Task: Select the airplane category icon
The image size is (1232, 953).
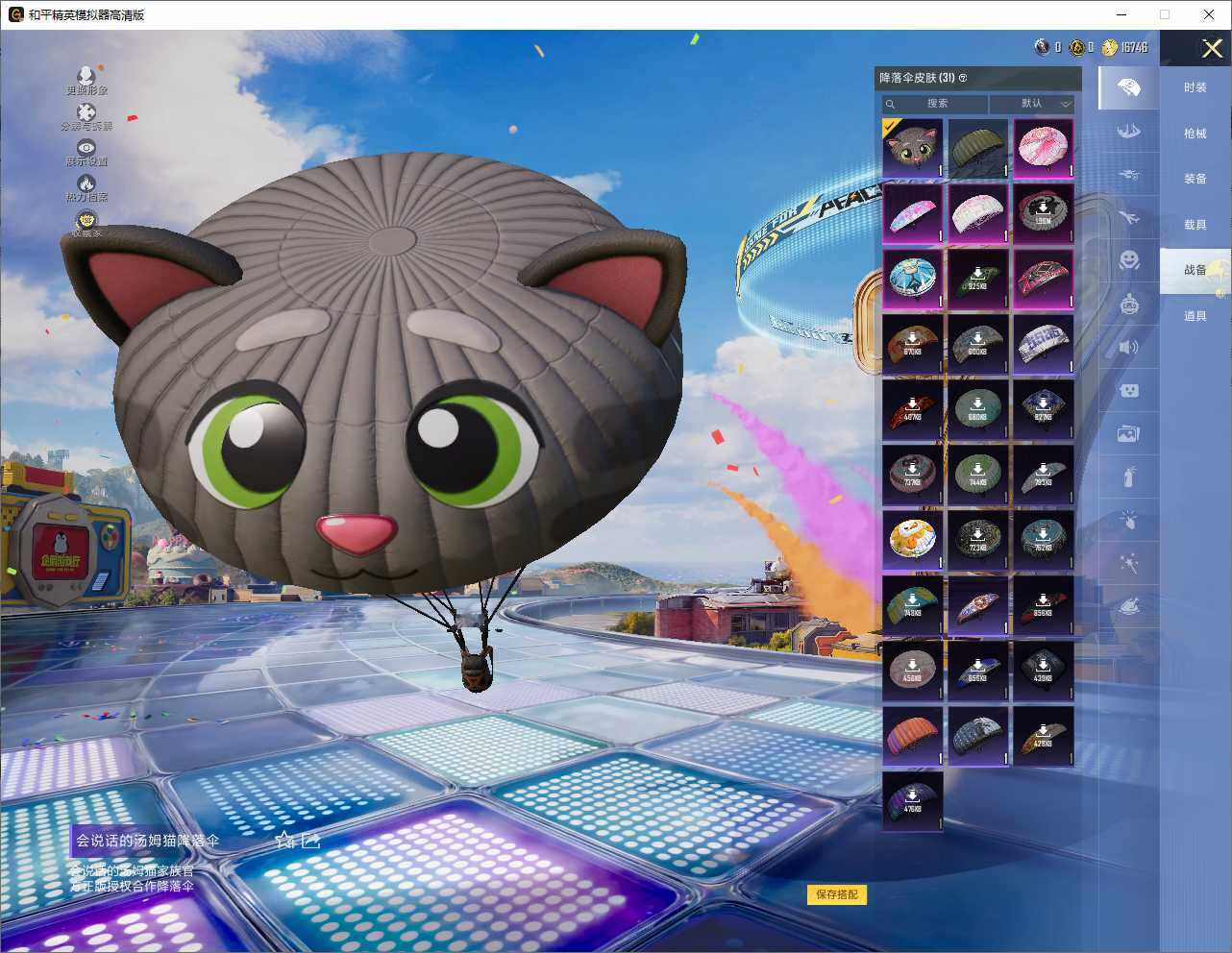Action: point(1129,218)
